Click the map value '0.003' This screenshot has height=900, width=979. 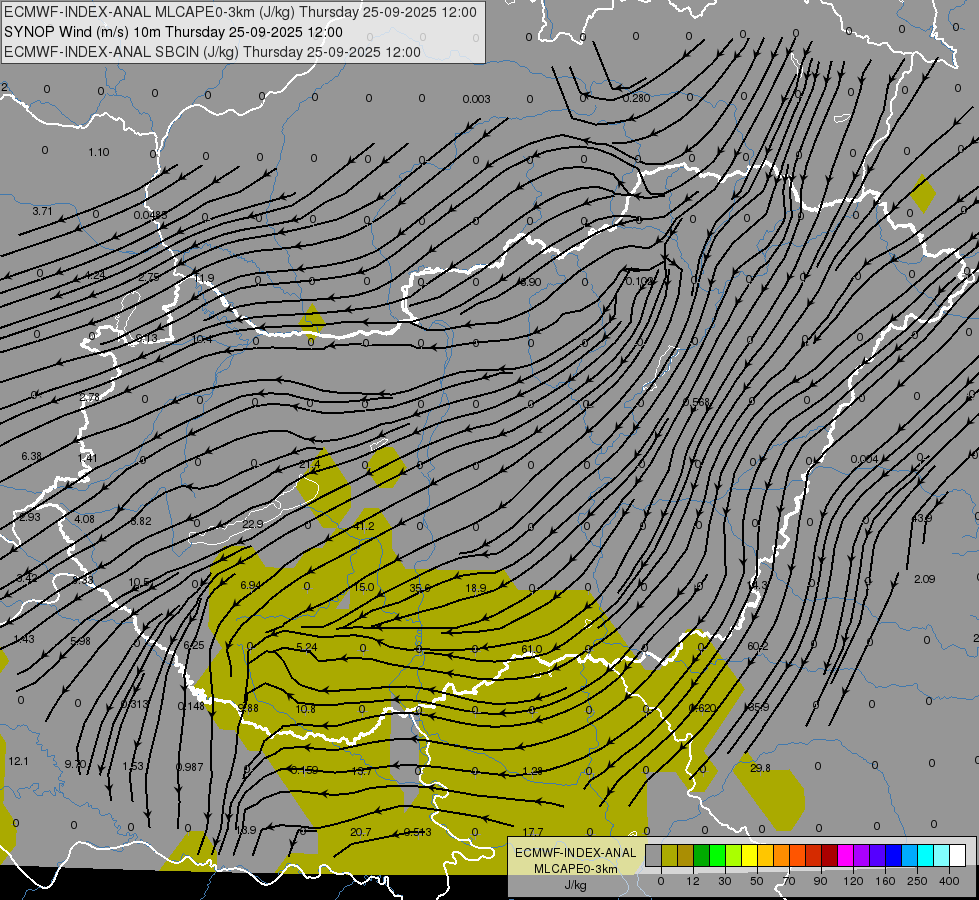[476, 99]
